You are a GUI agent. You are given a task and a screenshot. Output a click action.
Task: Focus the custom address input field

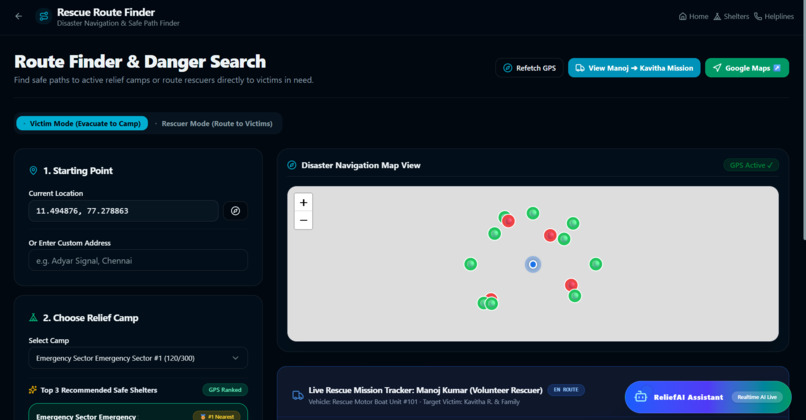pyautogui.click(x=138, y=261)
